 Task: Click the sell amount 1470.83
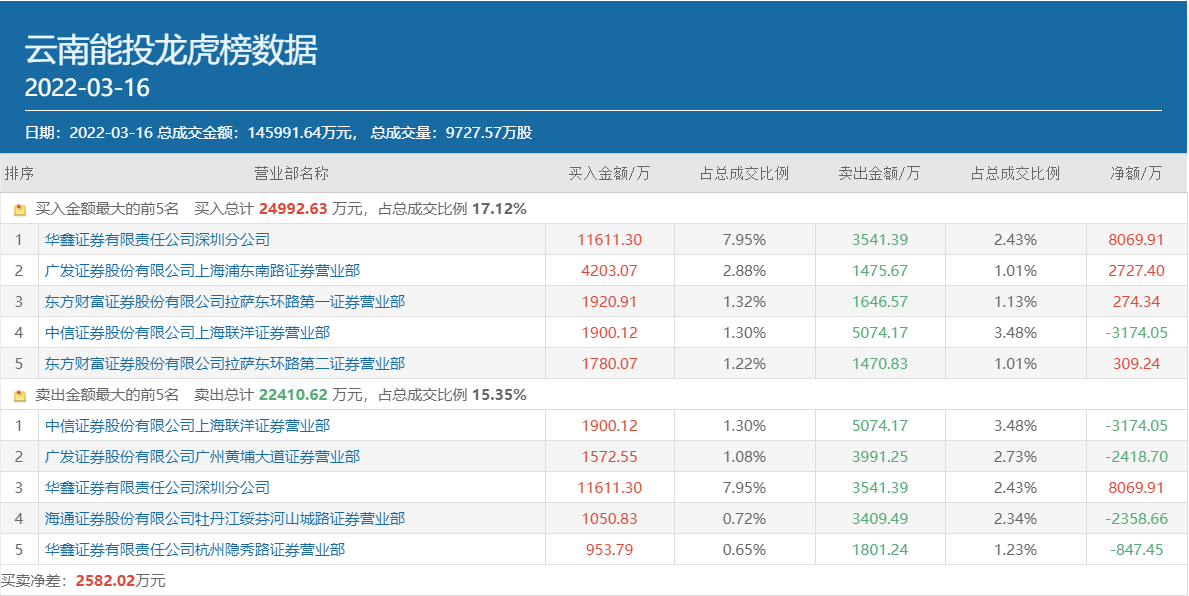click(x=880, y=364)
